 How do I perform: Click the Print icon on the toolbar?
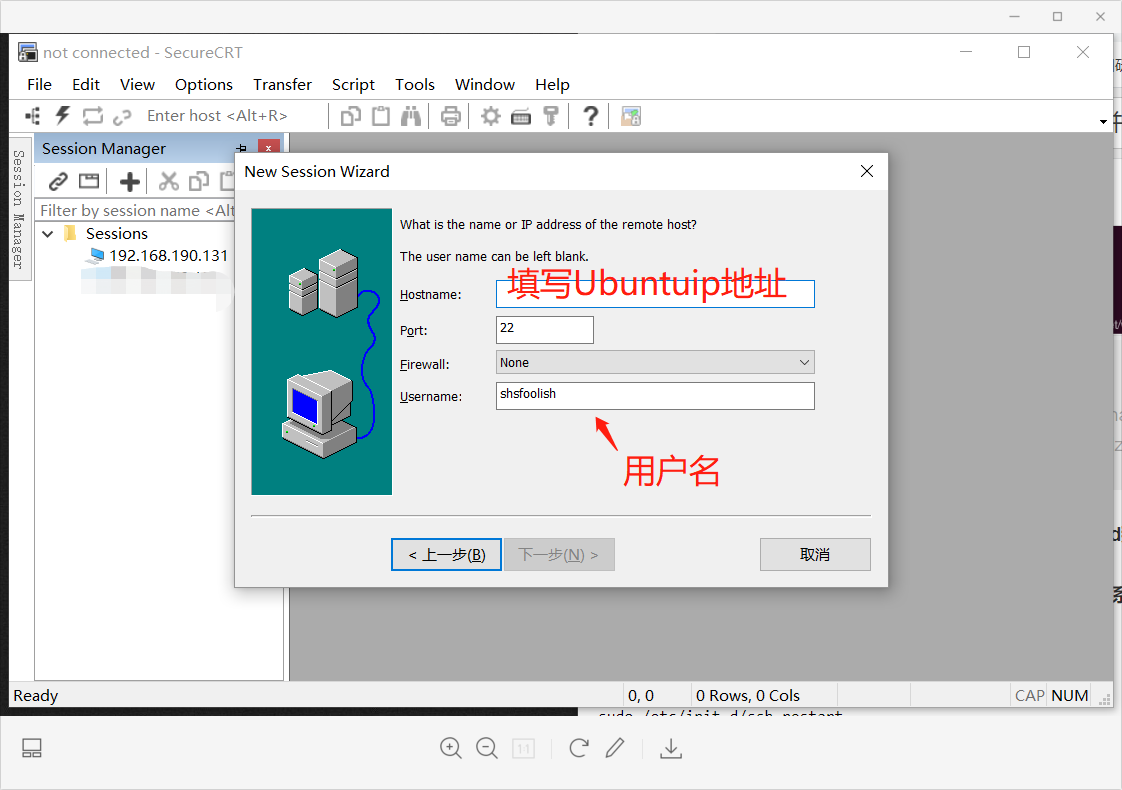coord(450,115)
